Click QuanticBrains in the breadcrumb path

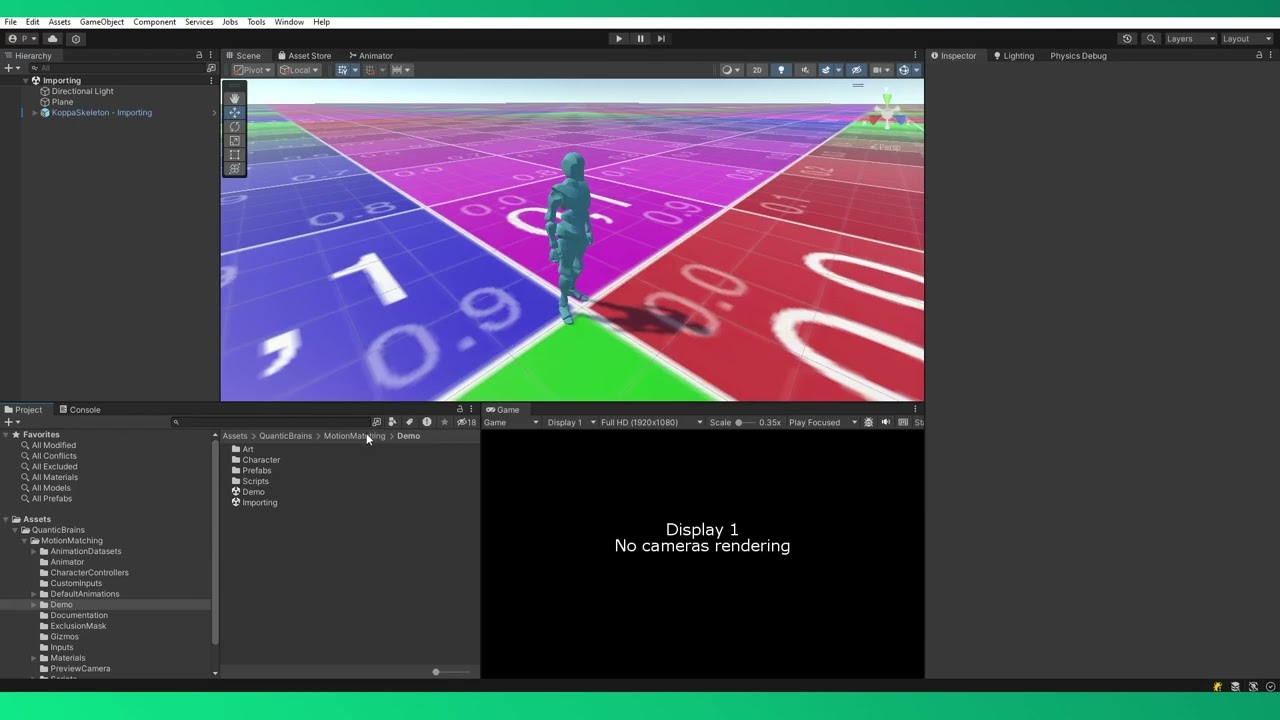285,436
